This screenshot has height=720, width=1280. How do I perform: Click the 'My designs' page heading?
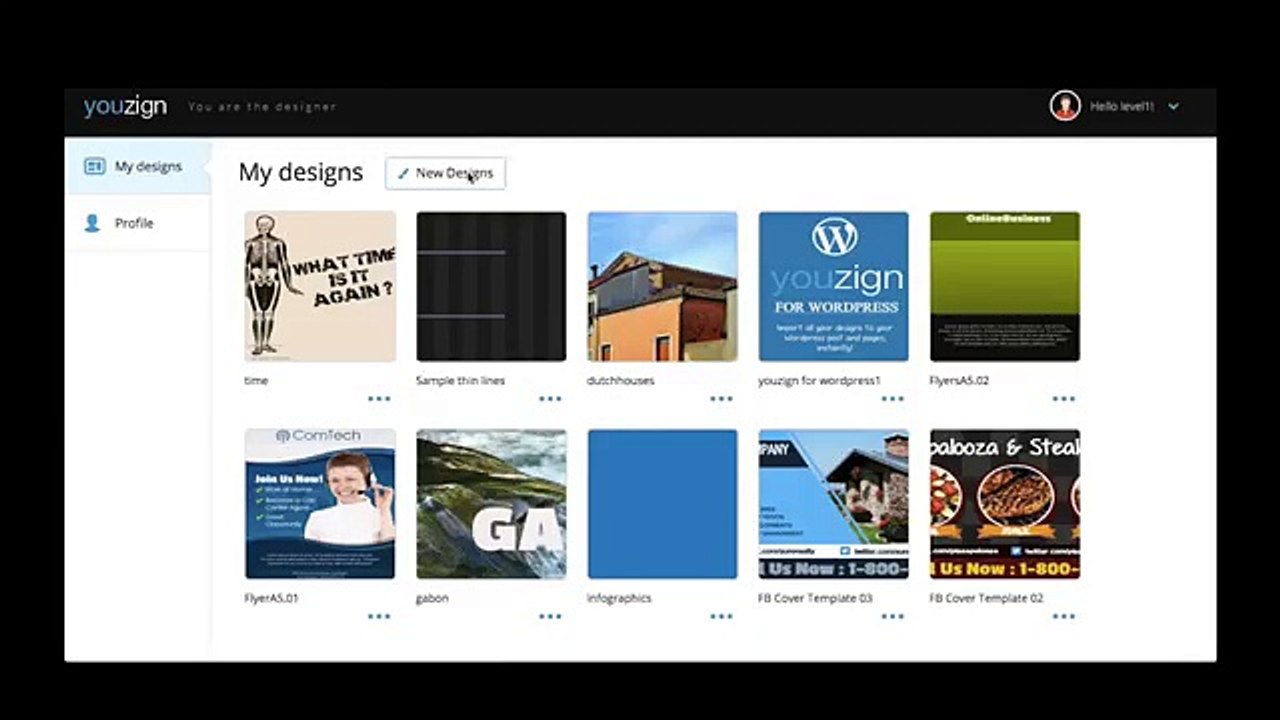[301, 172]
